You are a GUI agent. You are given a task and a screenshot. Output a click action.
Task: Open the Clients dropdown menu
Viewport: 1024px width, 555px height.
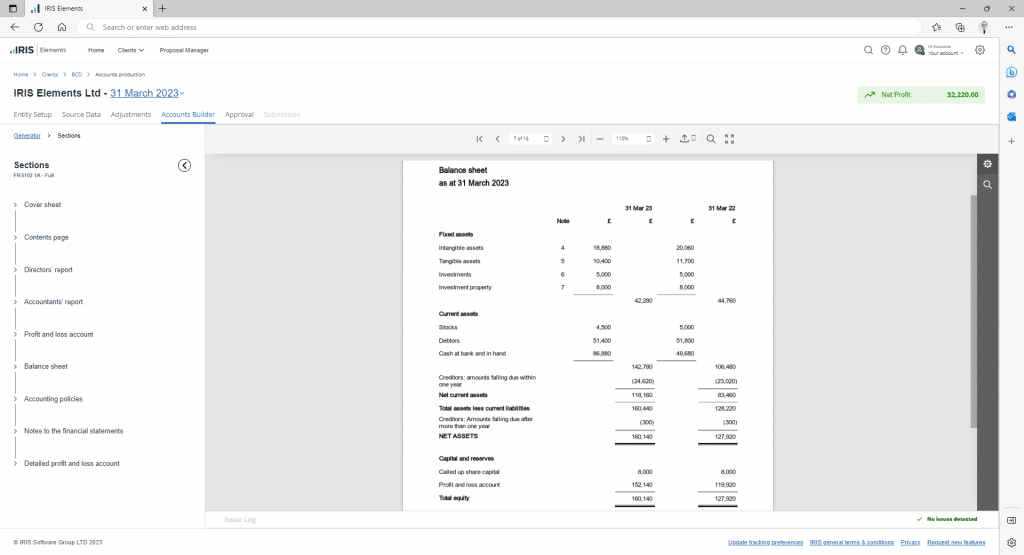click(x=131, y=50)
